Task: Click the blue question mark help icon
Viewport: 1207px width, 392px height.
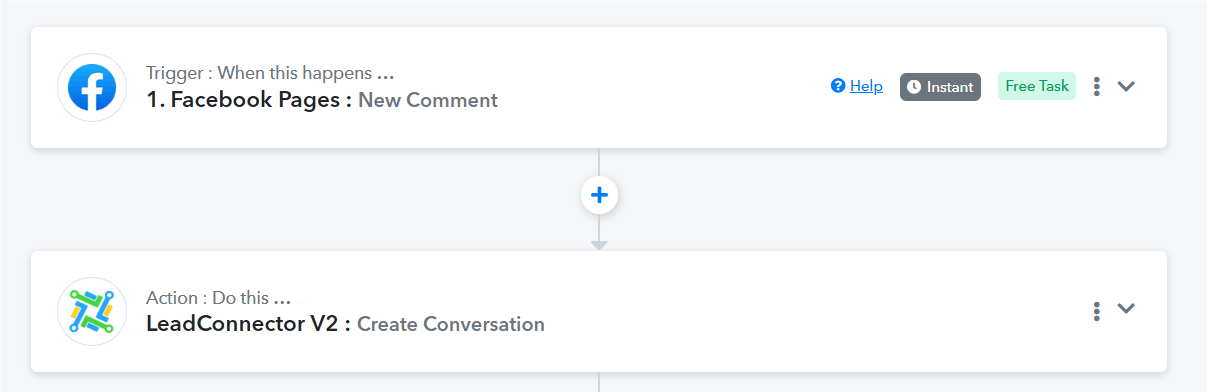Action: (x=838, y=86)
